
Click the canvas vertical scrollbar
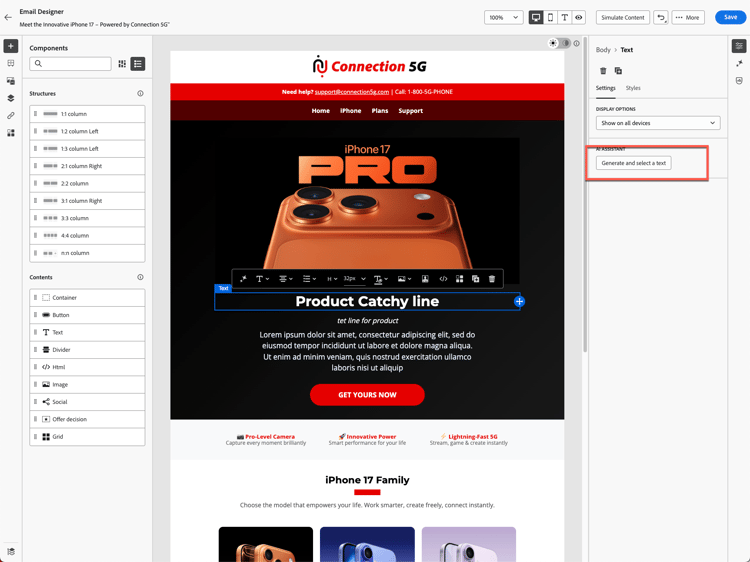click(585, 194)
